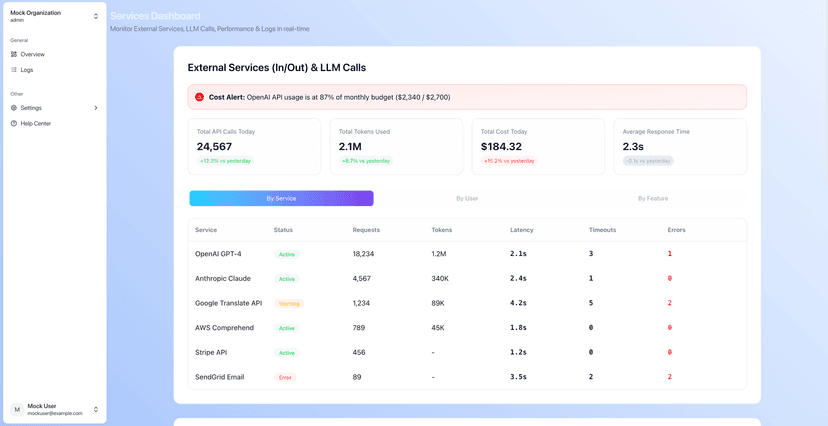Click the Logs list icon
Viewport: 828px width, 426px height.
(x=14, y=70)
